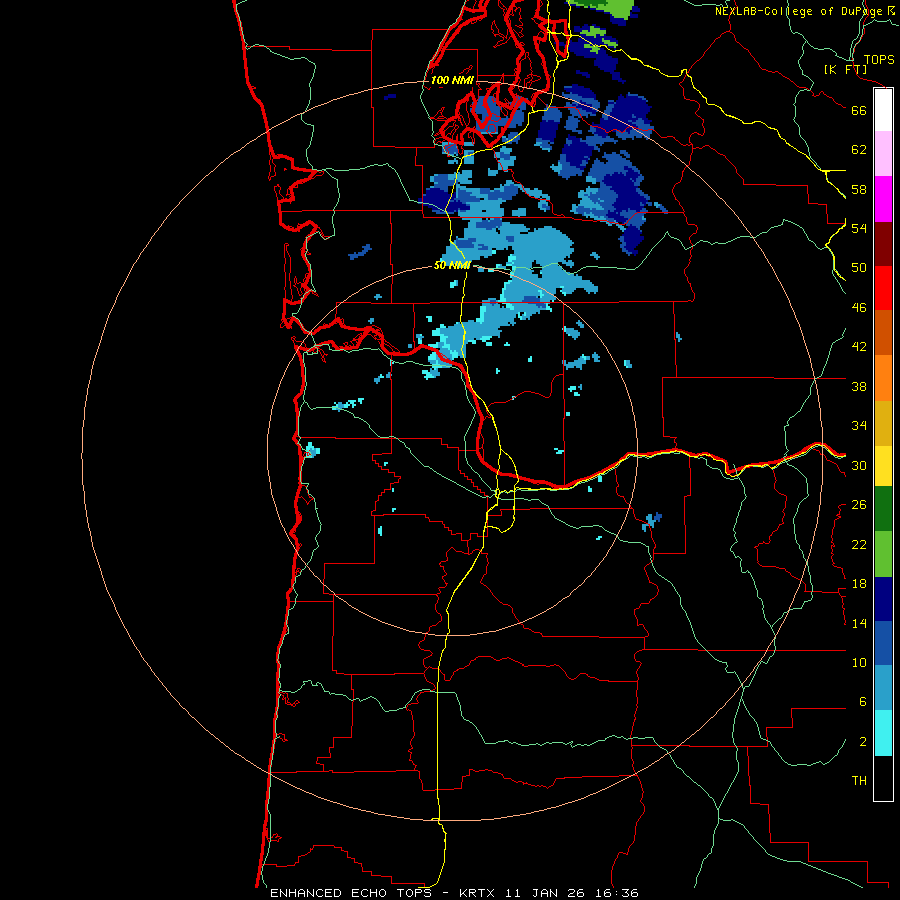Click the 'NEXLAB-College of DuPage' credit text
Screen dimensions: 900x900
pos(798,11)
